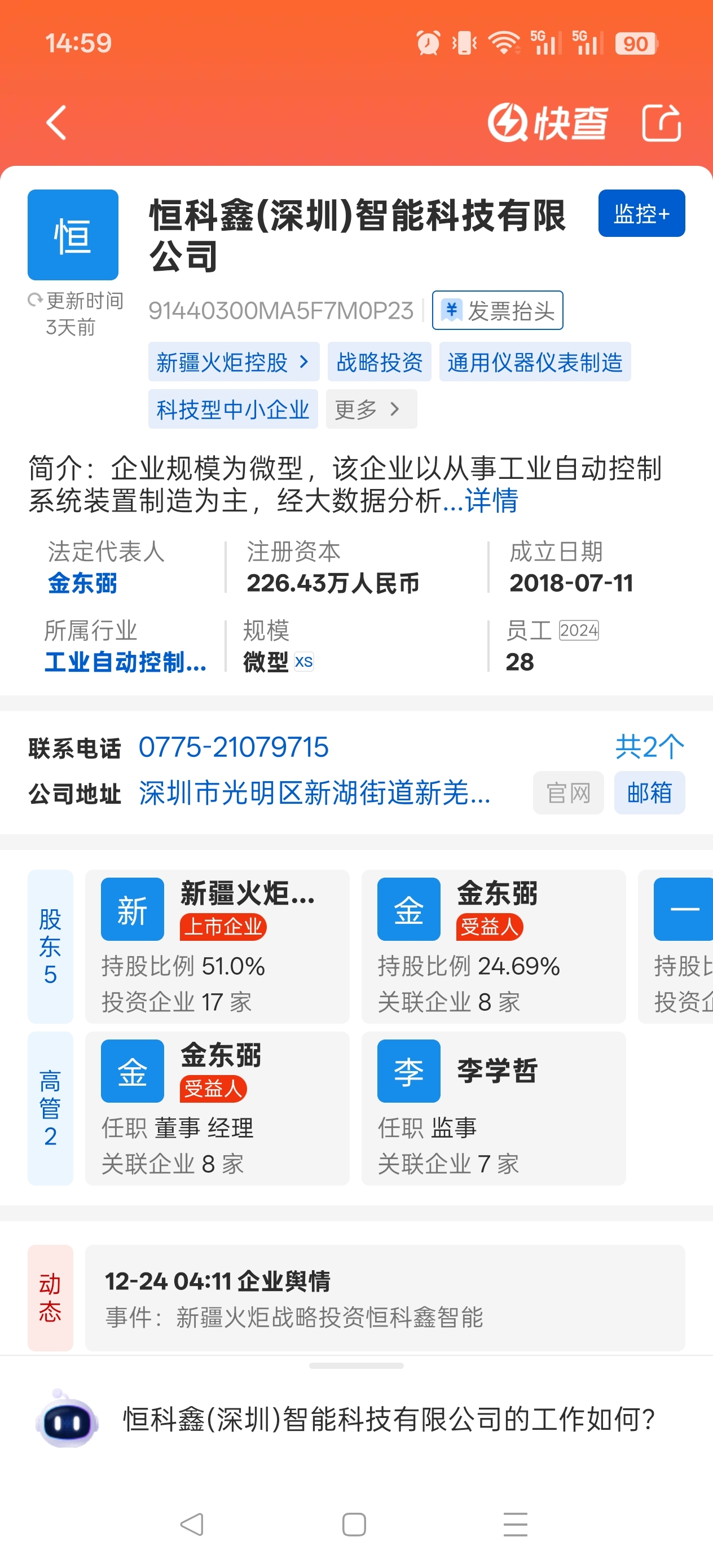713x1568 pixels.
Task: Tap the 李 avatar icon
Action: tap(409, 1071)
